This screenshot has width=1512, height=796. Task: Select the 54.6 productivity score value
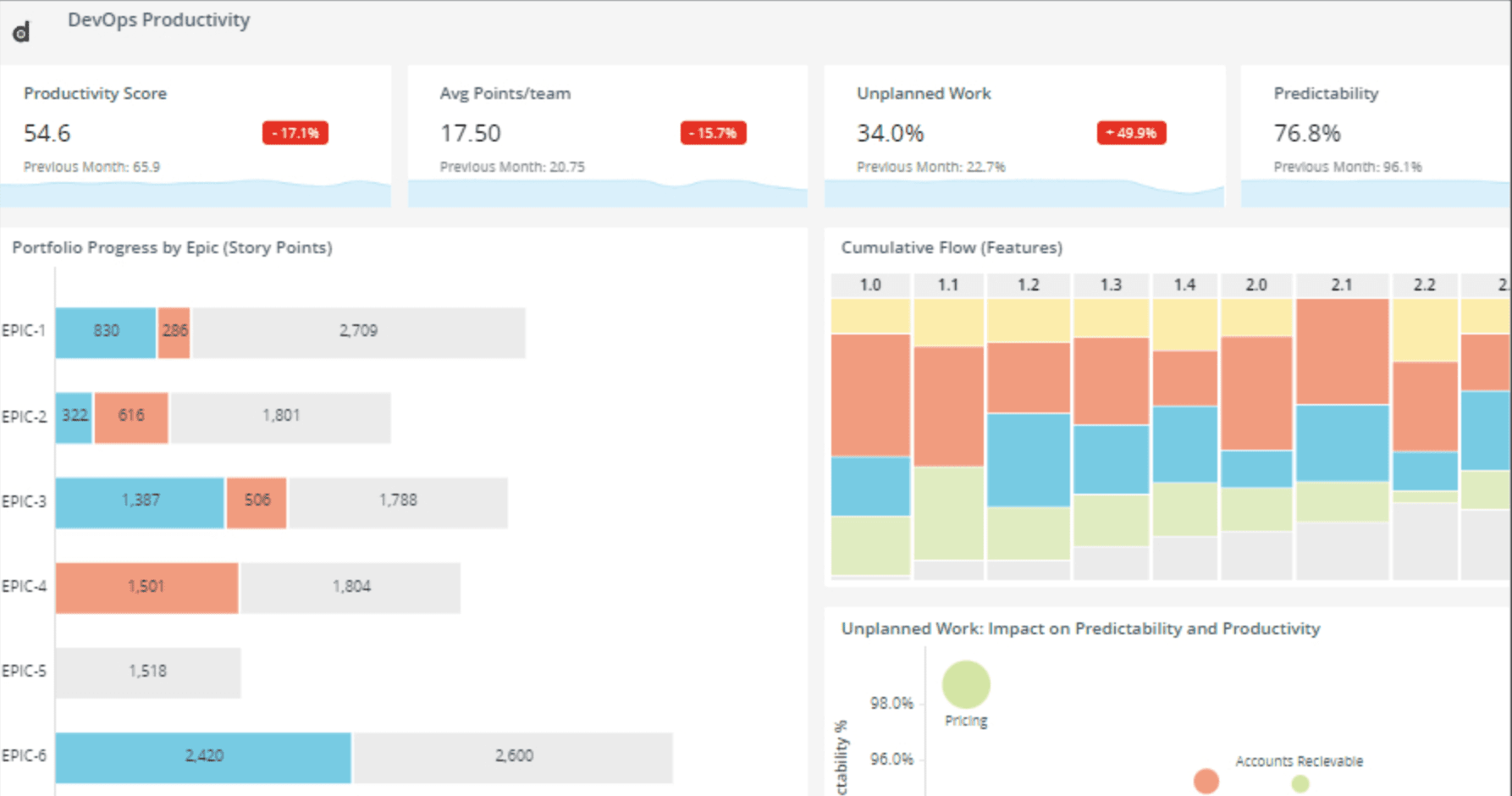point(47,133)
